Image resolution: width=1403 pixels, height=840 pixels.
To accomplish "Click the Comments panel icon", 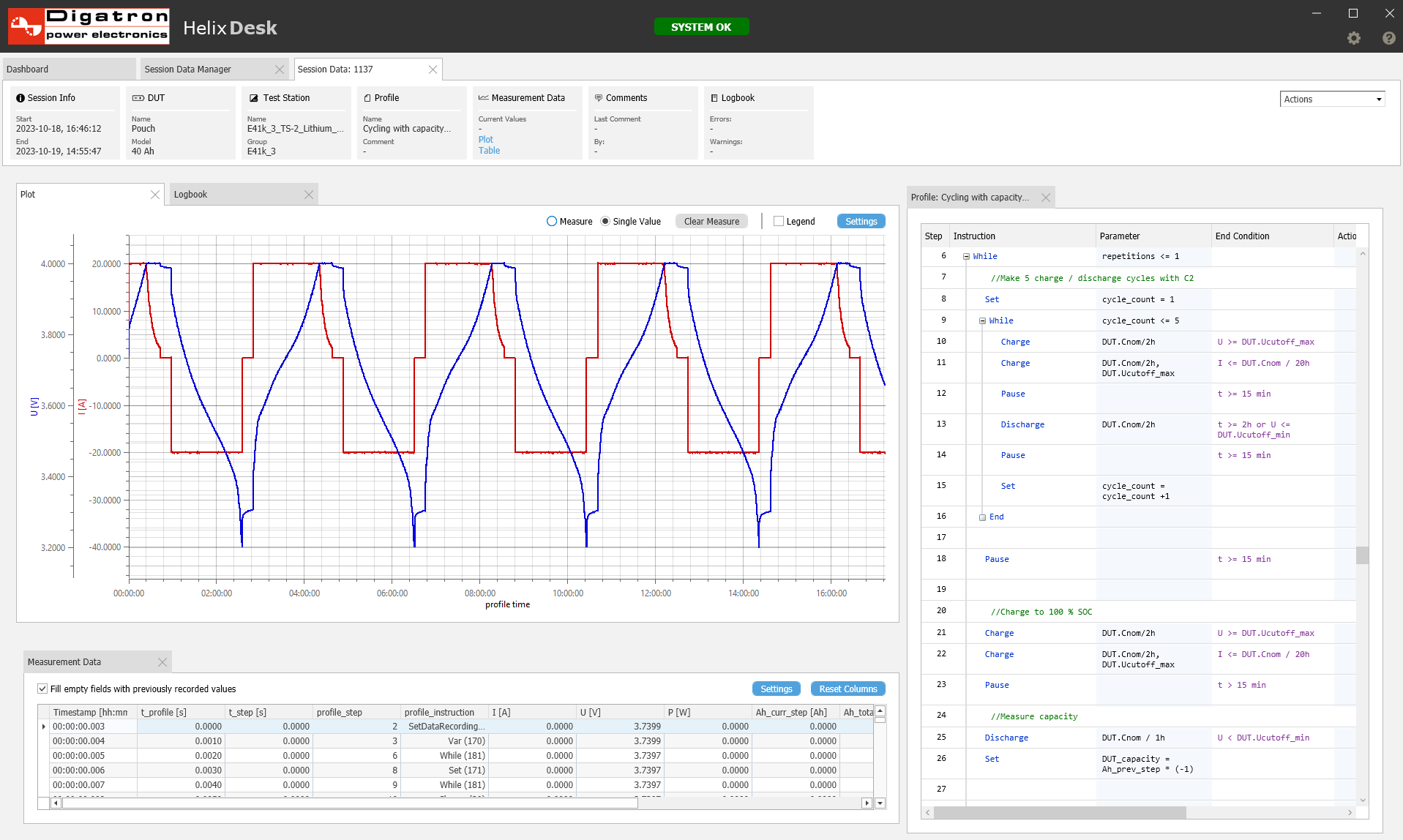I will (599, 98).
